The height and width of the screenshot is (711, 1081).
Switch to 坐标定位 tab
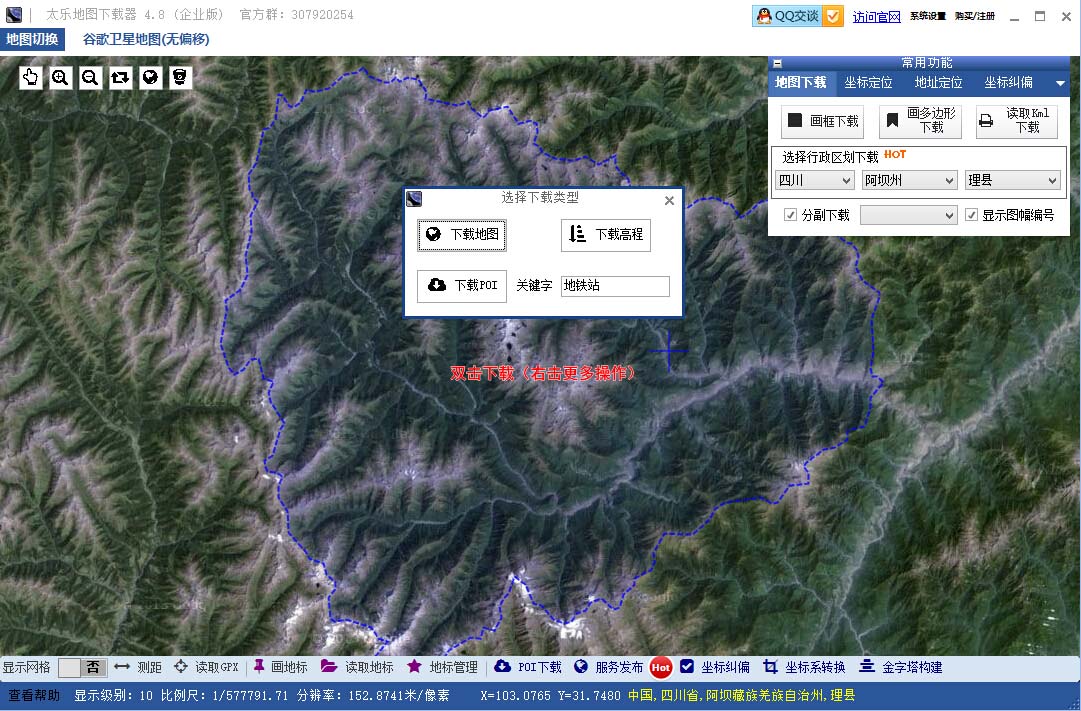[x=869, y=83]
